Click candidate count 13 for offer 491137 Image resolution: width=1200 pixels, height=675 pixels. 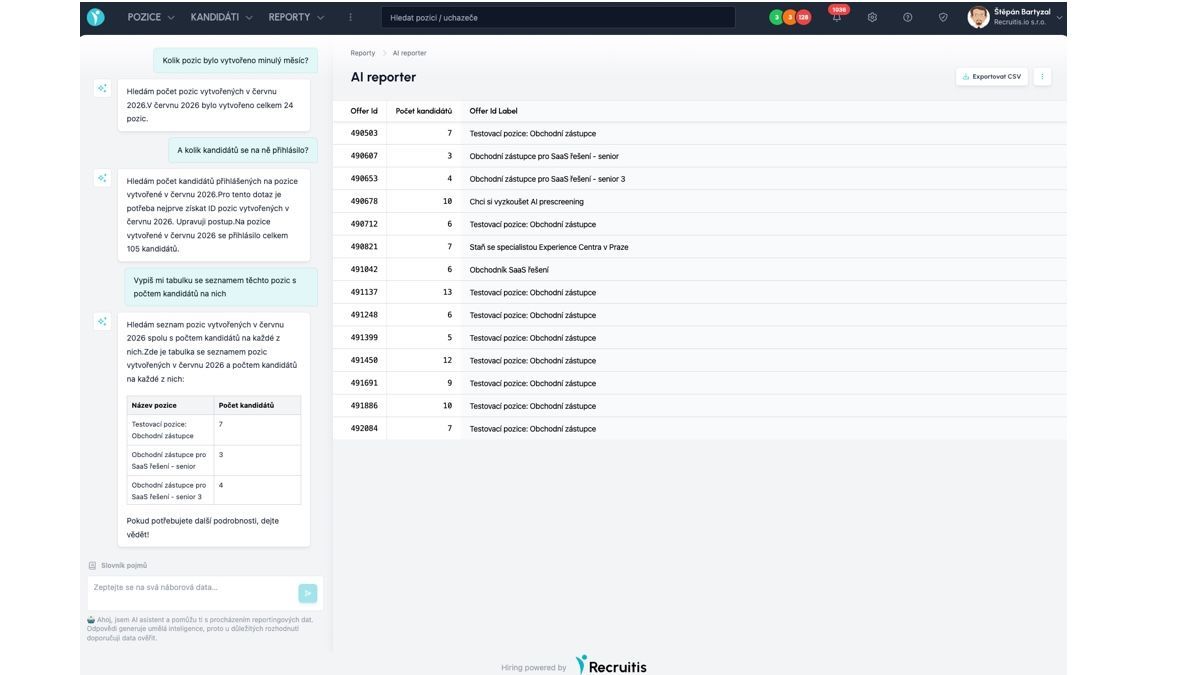coord(447,293)
